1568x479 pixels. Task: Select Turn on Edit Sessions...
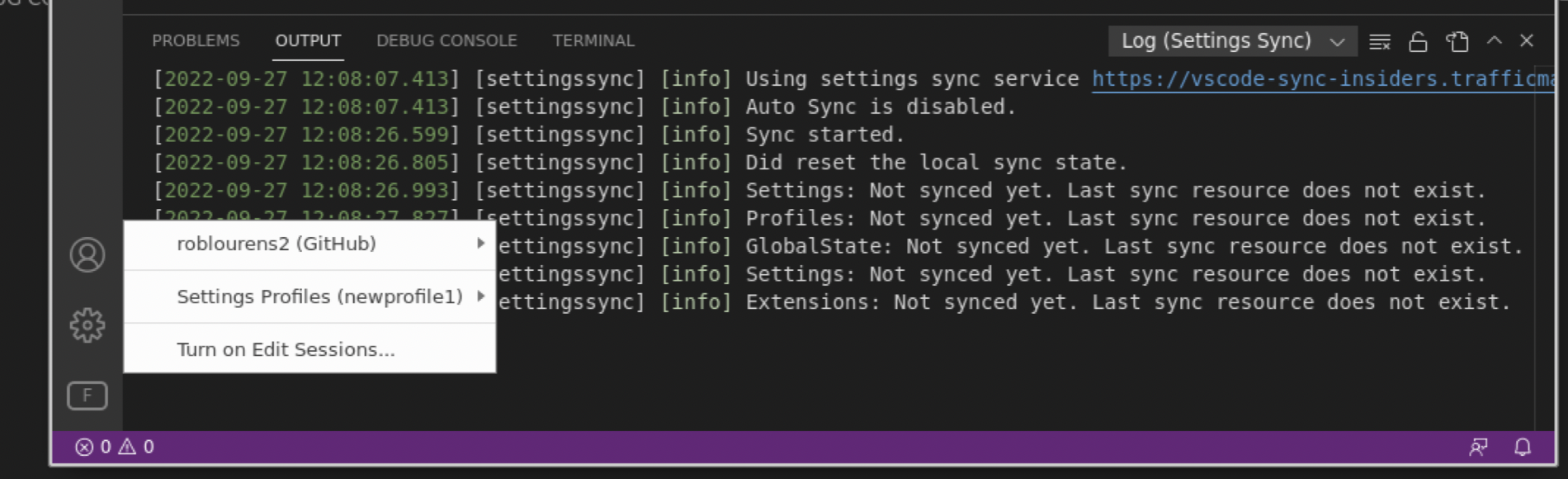(309, 349)
